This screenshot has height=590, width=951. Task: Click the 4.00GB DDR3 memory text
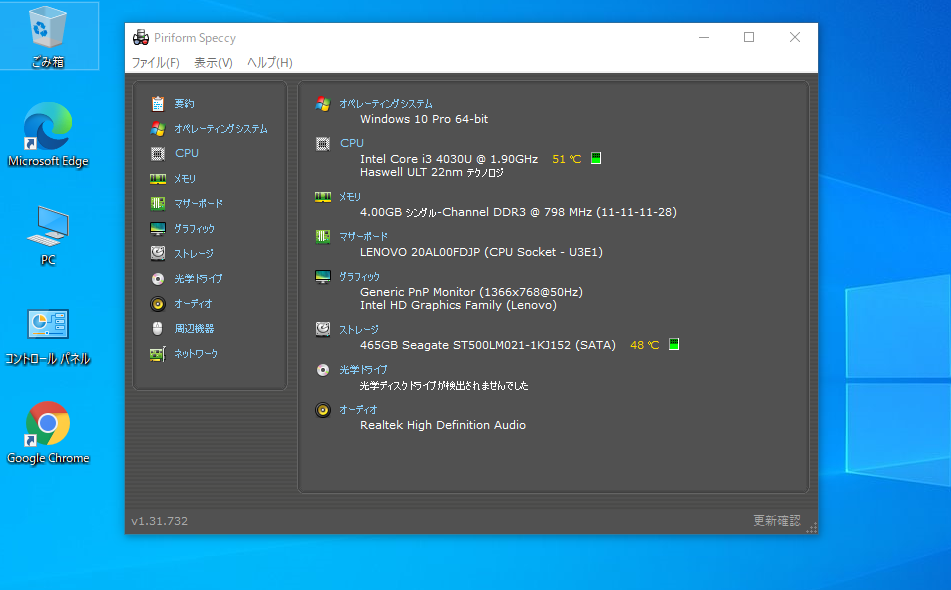tap(518, 212)
